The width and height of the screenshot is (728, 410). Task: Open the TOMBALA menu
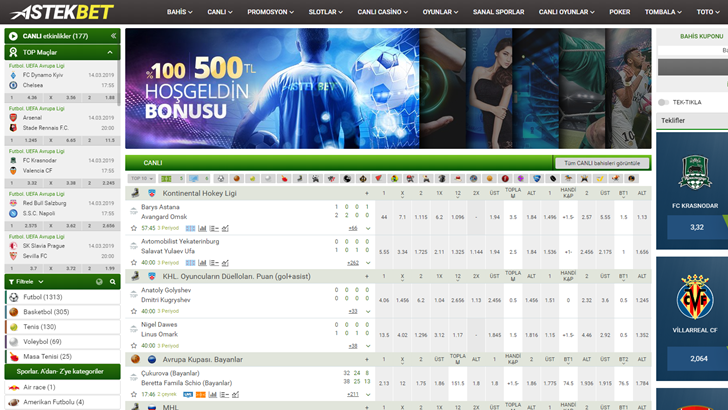[x=663, y=12]
